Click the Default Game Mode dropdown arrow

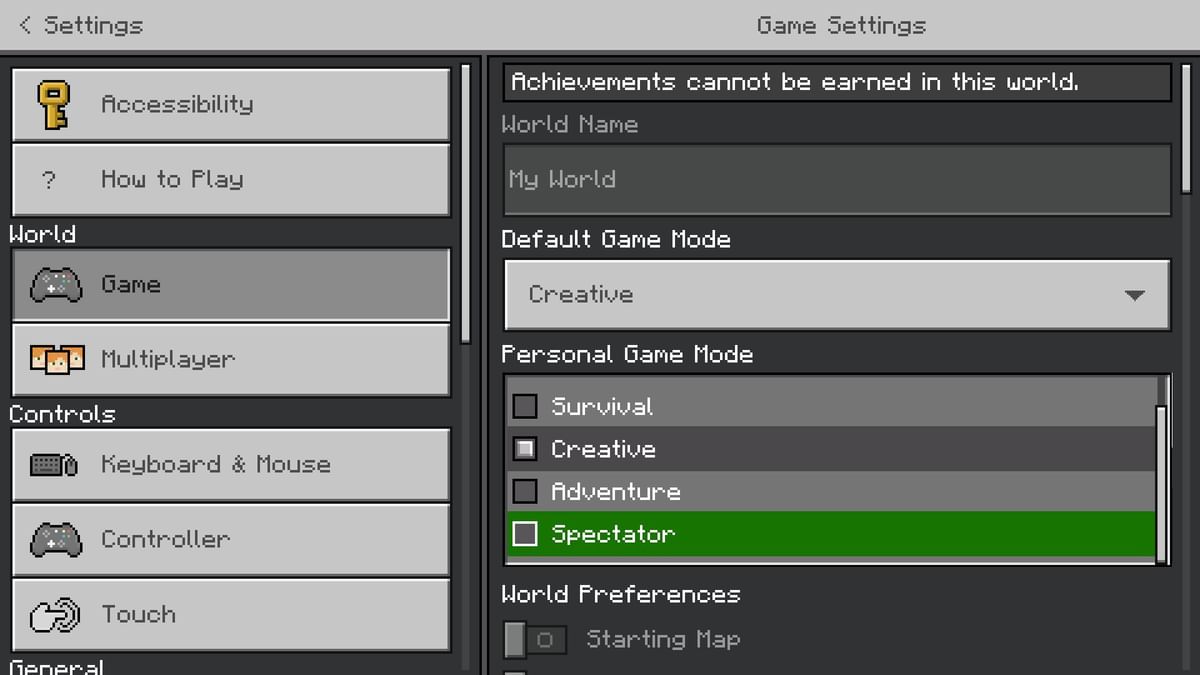1135,294
